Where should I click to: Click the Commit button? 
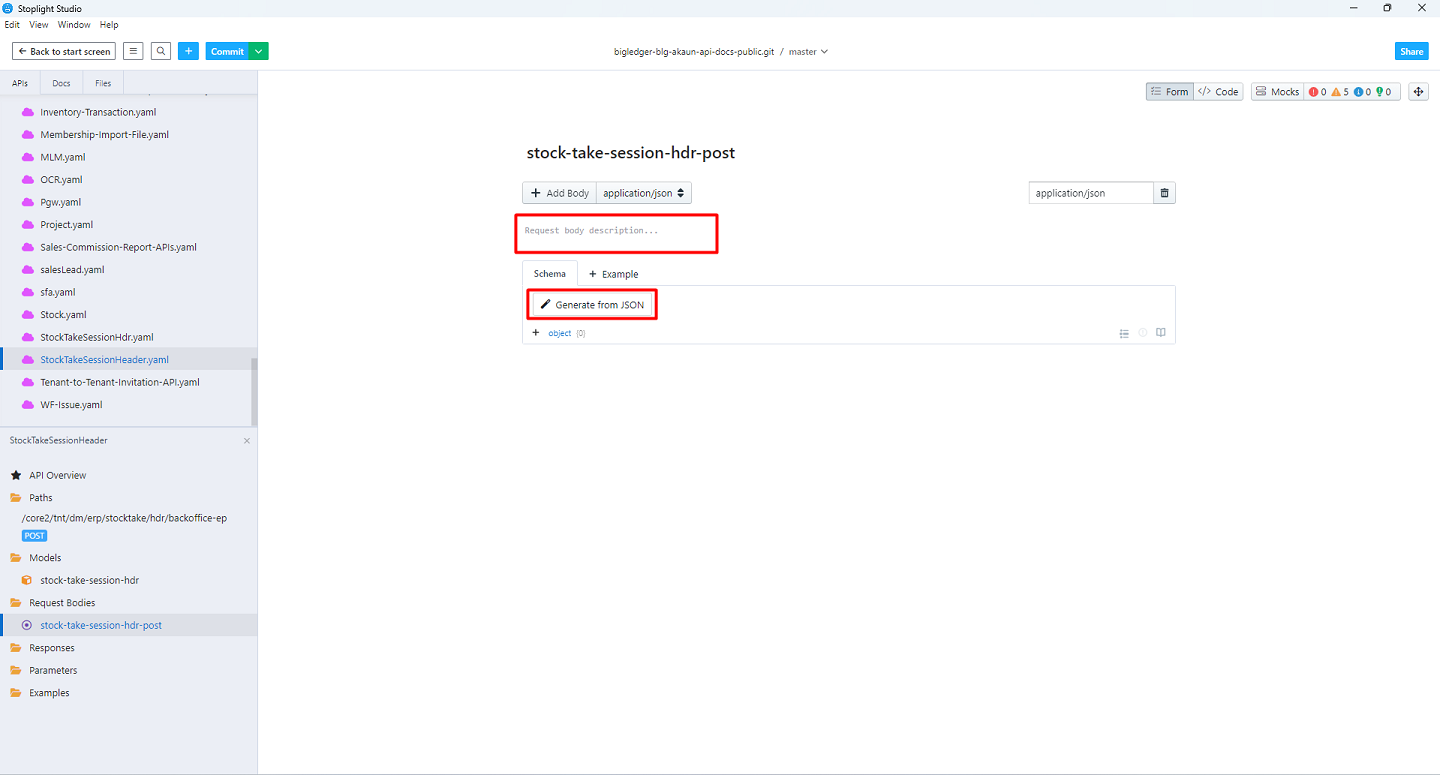pos(227,51)
